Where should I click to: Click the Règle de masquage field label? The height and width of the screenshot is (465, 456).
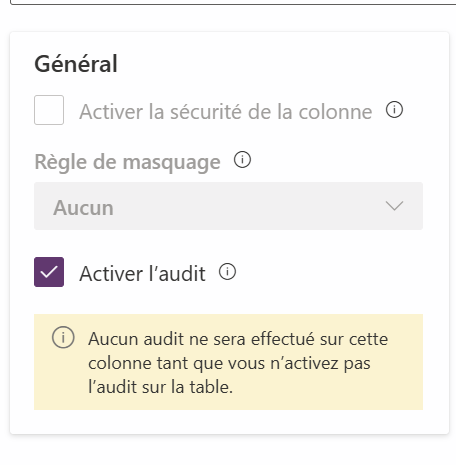tap(128, 162)
